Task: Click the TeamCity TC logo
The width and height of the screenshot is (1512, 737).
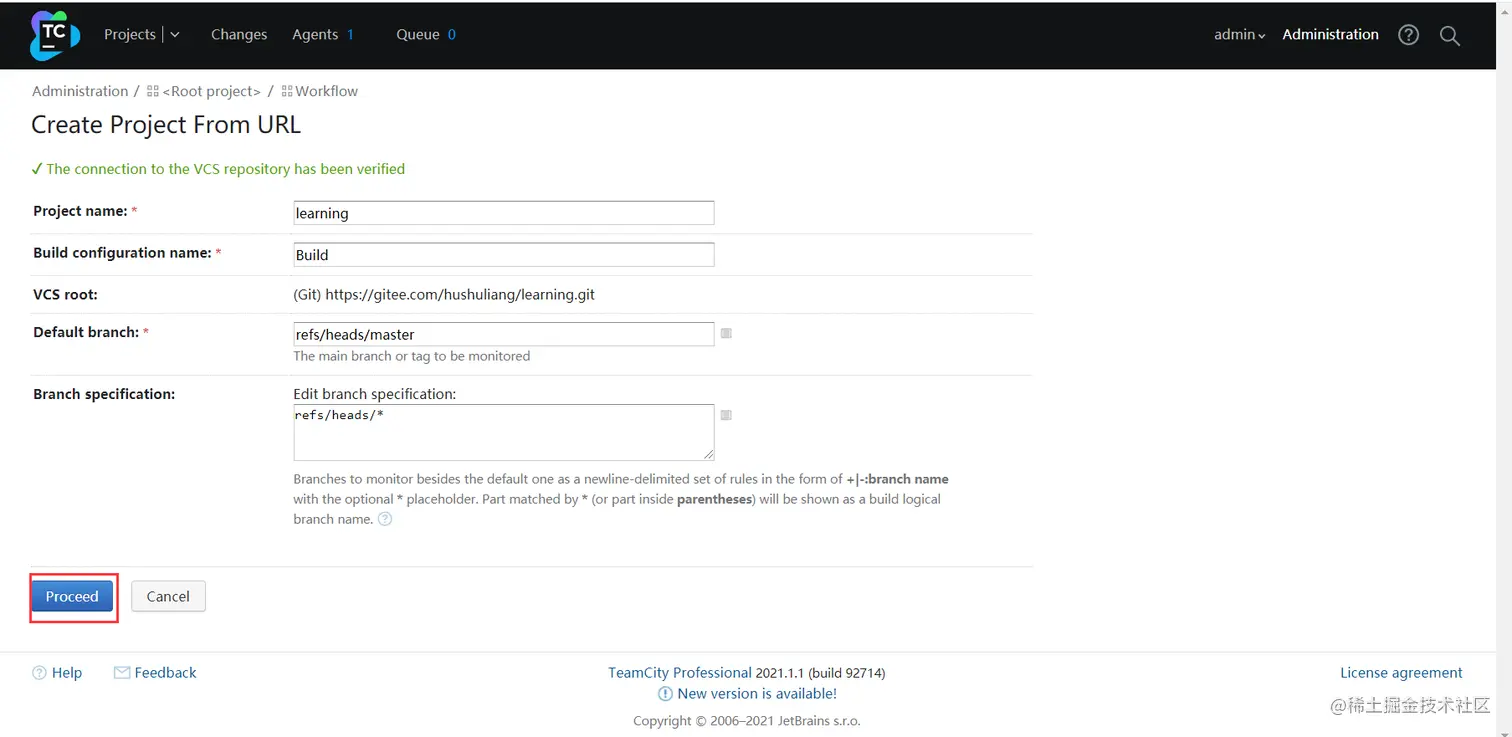Action: point(54,35)
